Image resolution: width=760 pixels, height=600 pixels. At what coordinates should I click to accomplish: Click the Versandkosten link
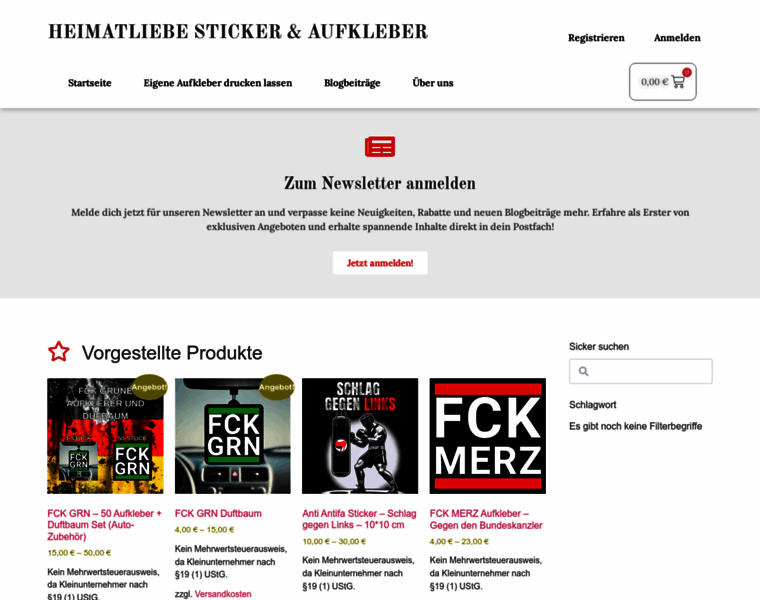[223, 594]
